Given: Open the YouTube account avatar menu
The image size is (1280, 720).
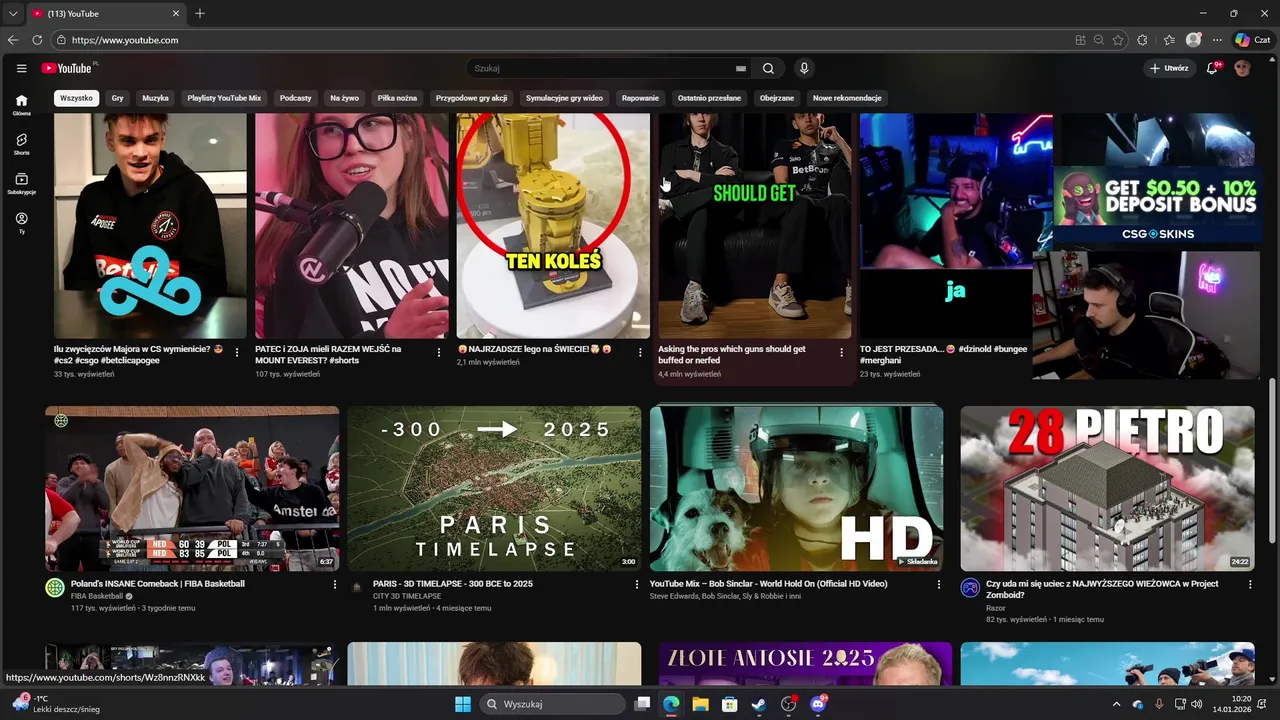Looking at the screenshot, I should point(1242,68).
